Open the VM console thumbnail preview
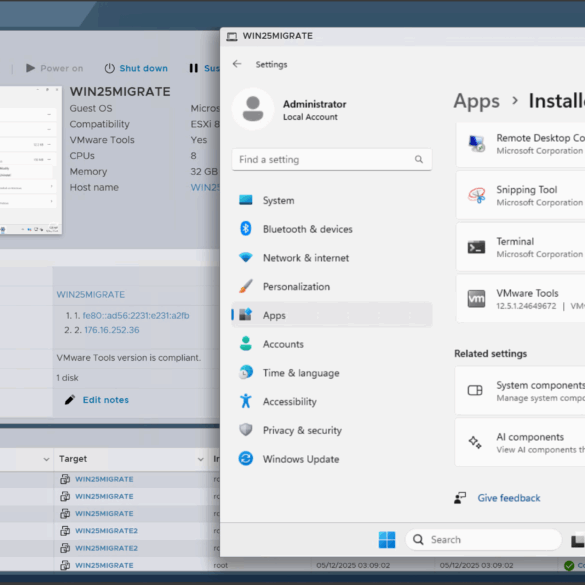 (x=31, y=160)
